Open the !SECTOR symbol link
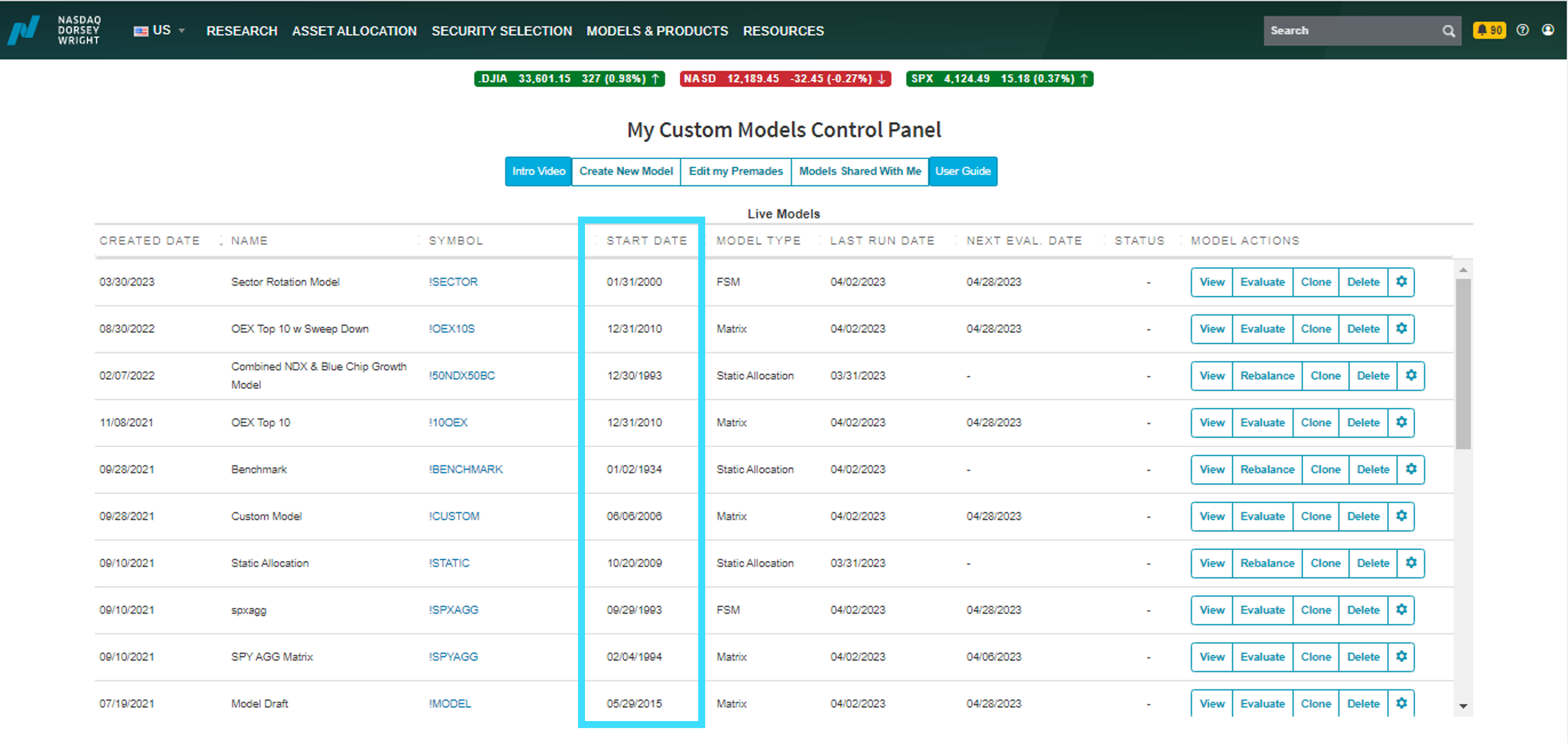The image size is (1568, 743). [453, 282]
